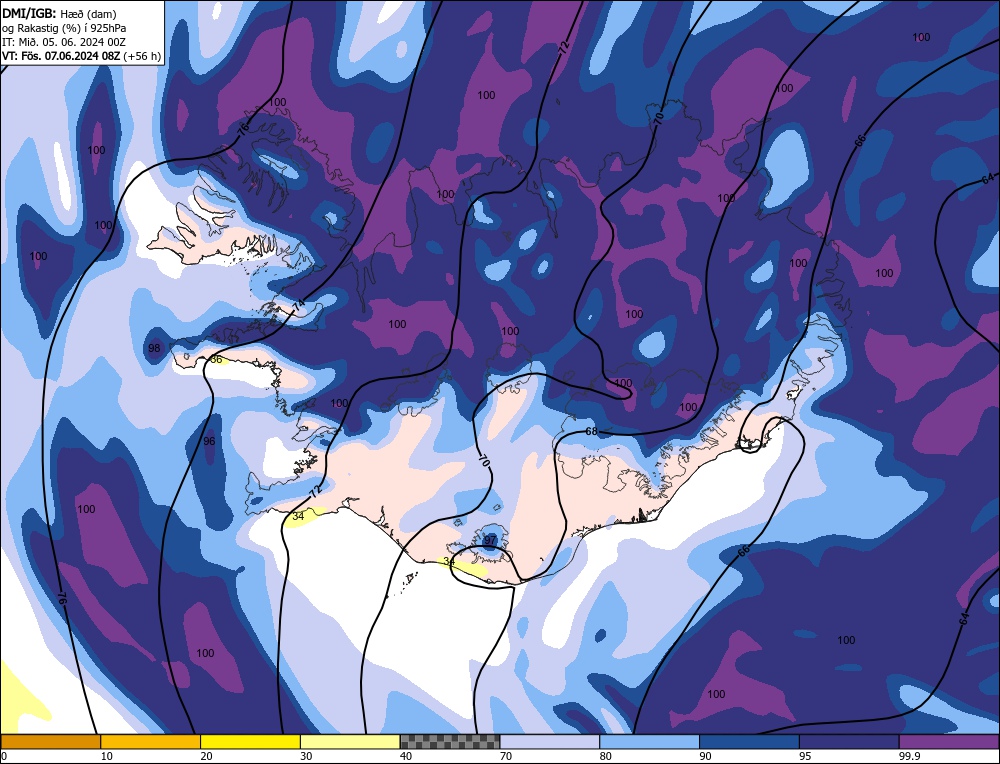Viewport: 1000px width, 764px height.
Task: Click the purple legend swatch above 99.9
Action: tap(950, 742)
